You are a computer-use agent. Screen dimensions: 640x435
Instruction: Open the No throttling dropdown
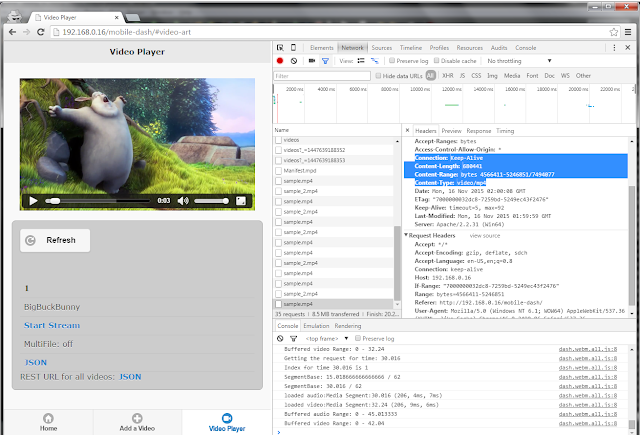[519, 61]
